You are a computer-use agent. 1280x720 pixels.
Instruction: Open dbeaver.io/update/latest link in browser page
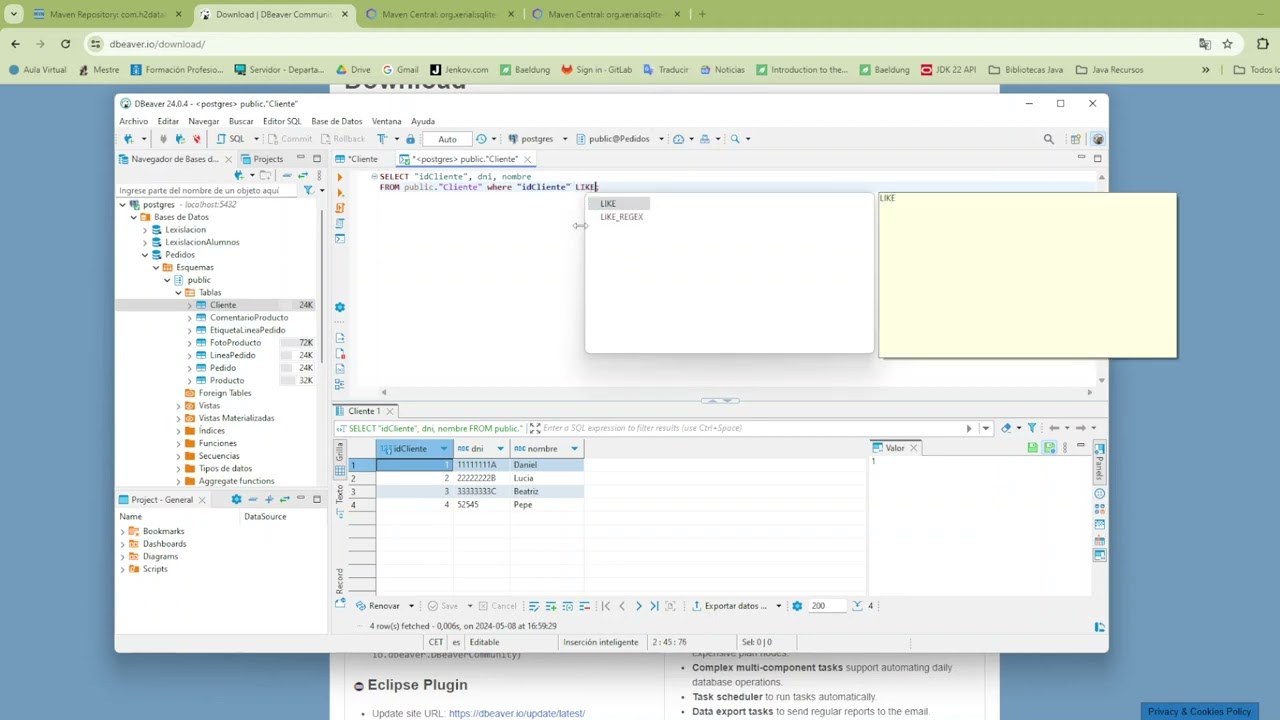(x=517, y=714)
